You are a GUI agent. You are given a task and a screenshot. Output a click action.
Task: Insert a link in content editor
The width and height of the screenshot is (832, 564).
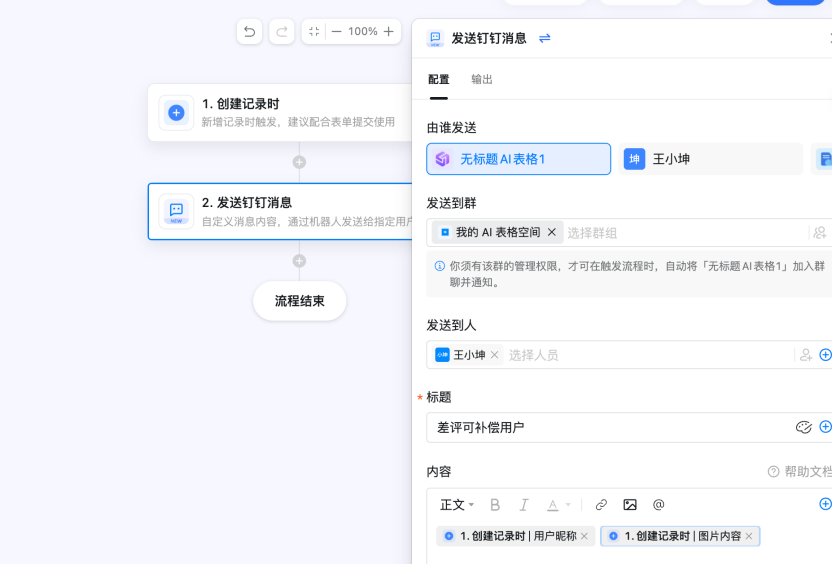601,505
